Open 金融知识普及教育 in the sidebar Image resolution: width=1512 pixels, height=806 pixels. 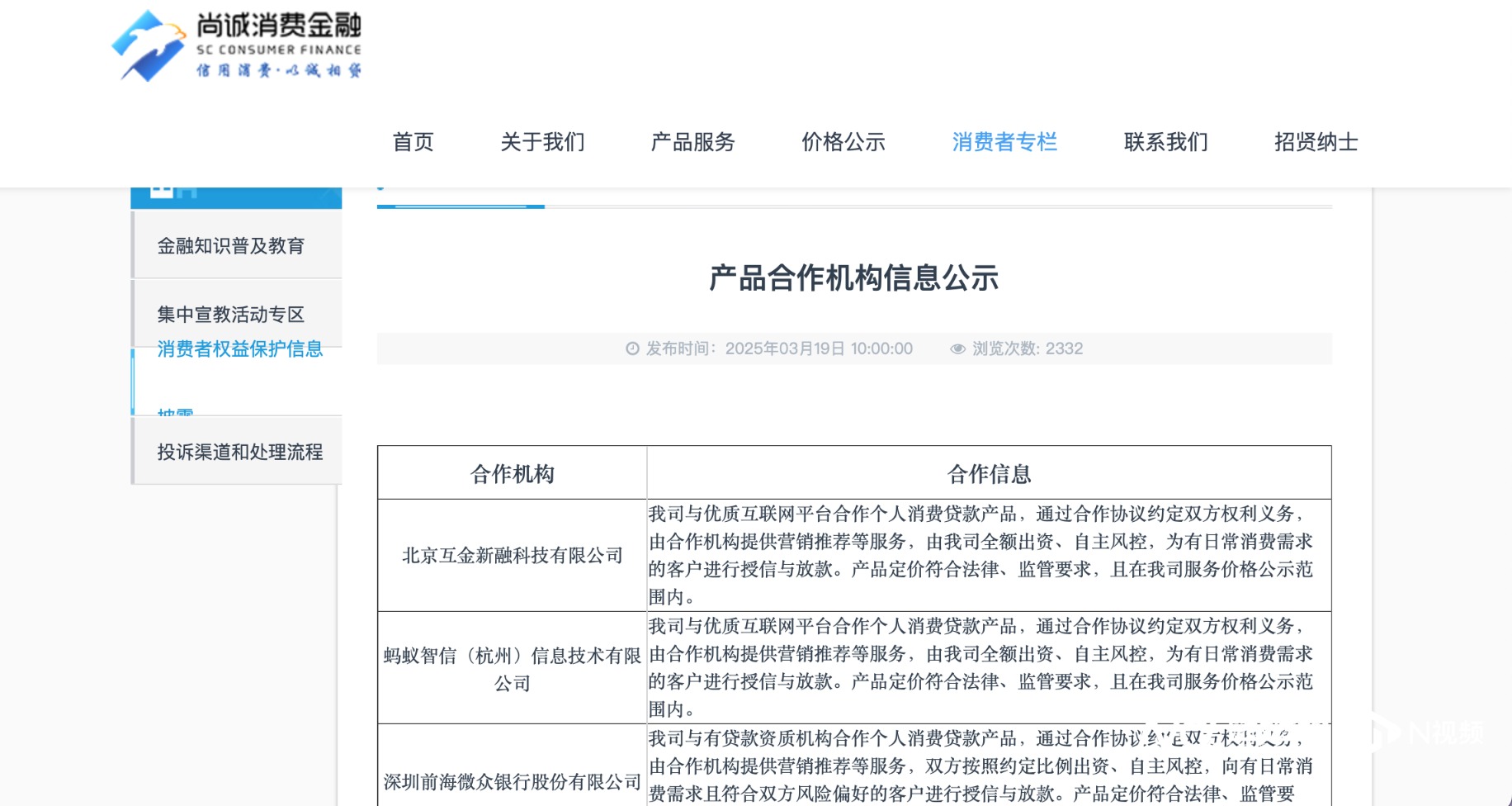tap(232, 245)
